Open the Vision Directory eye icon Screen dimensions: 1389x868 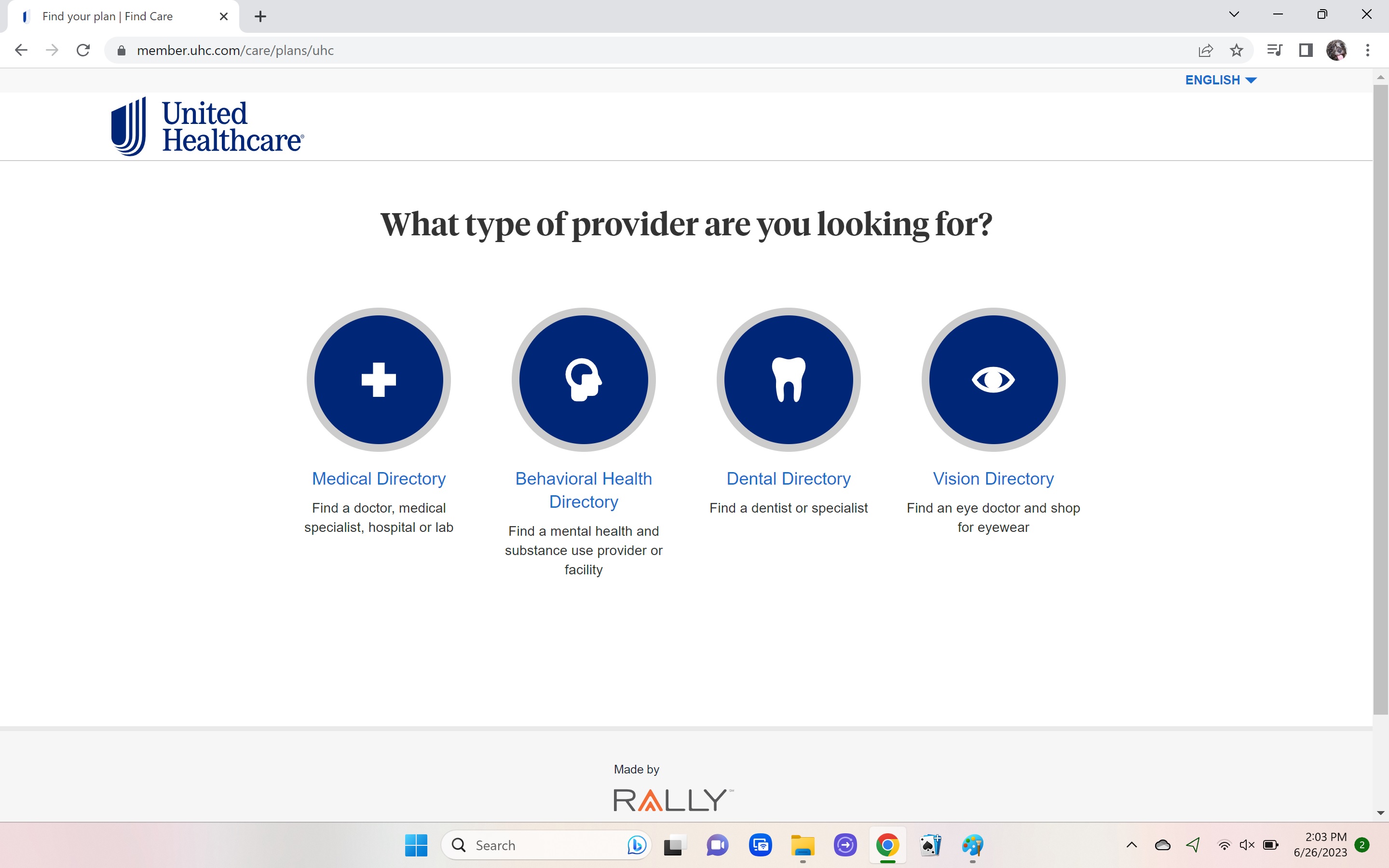(x=993, y=380)
